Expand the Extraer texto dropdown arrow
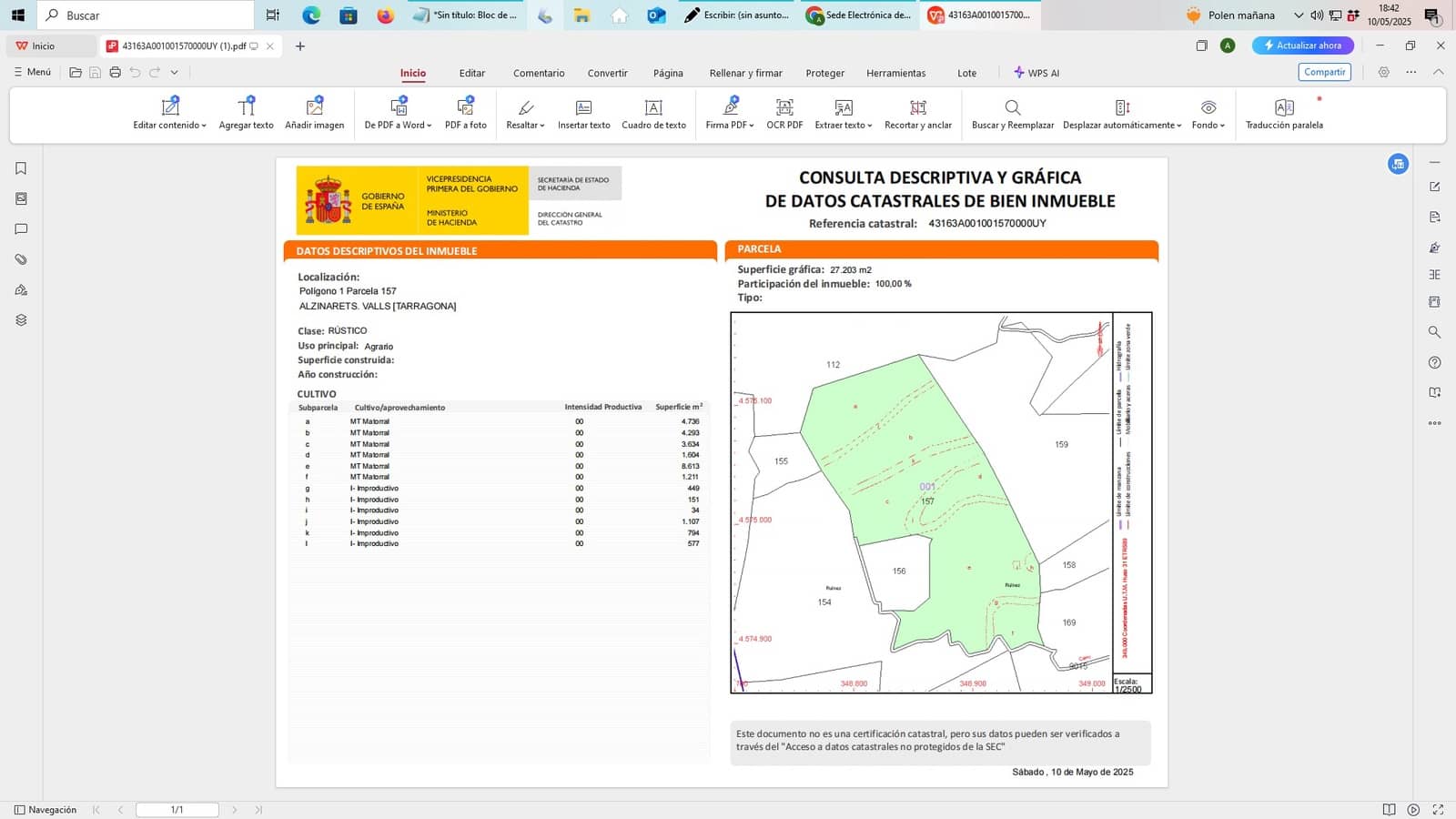The image size is (1456, 819). tap(870, 126)
